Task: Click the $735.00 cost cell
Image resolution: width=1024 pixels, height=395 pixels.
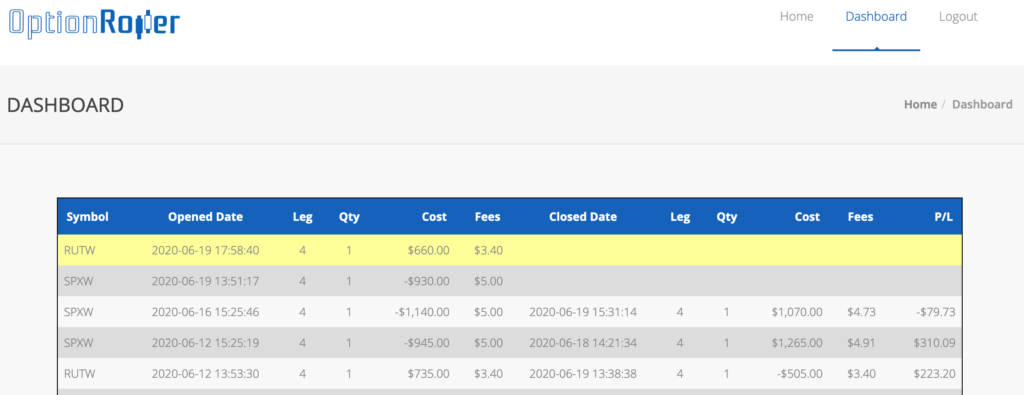Action: tap(428, 374)
